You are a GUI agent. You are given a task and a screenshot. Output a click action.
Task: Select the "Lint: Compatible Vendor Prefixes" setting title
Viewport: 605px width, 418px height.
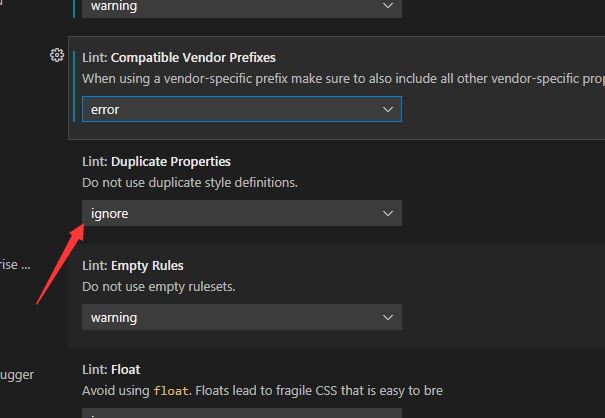[179, 57]
